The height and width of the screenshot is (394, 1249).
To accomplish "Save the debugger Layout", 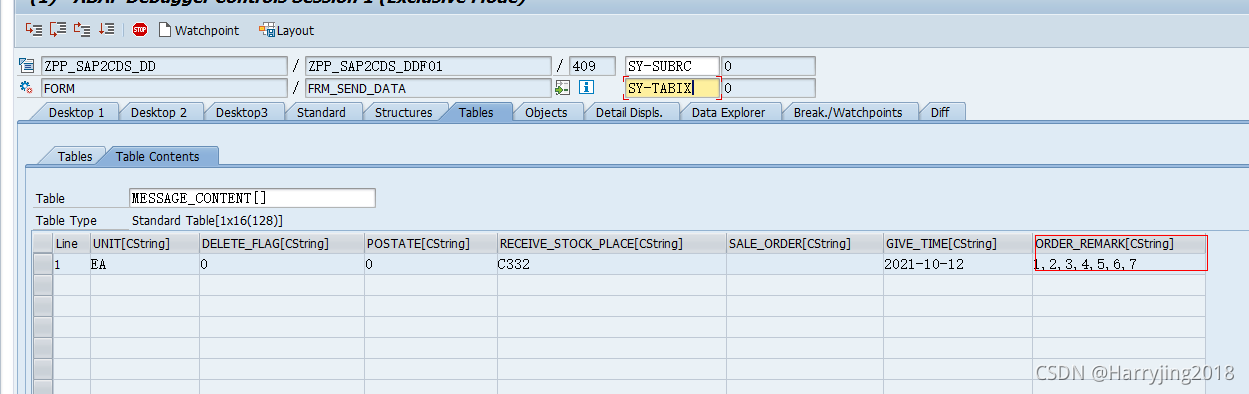I will pos(287,30).
